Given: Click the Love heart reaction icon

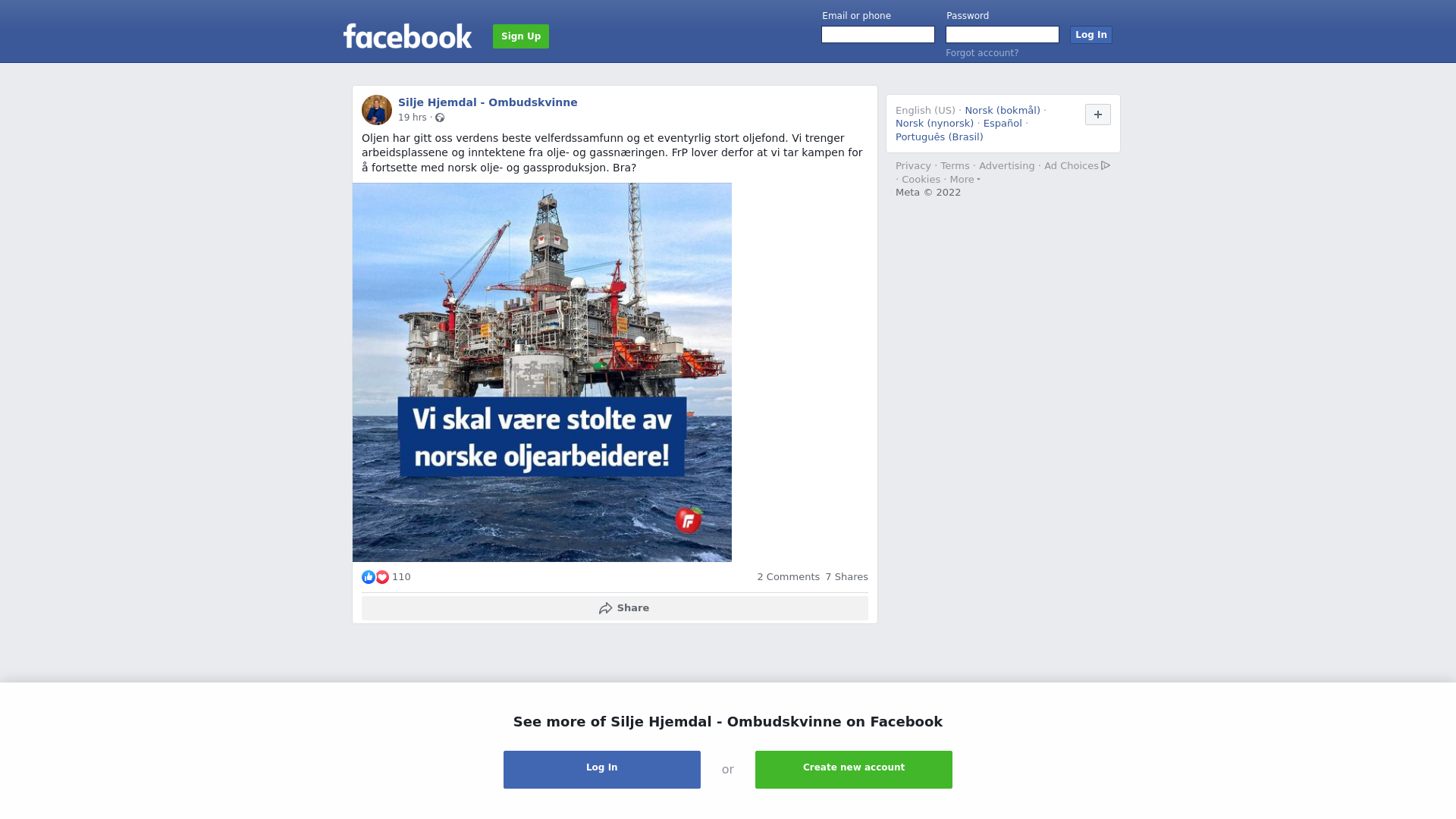Looking at the screenshot, I should click(x=382, y=577).
